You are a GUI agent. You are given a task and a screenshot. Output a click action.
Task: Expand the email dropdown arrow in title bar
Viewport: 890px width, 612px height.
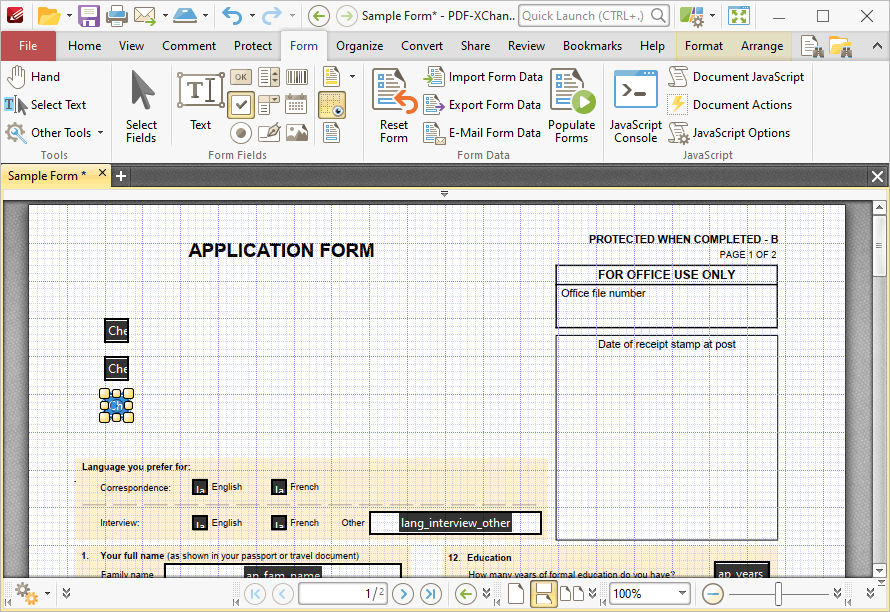click(165, 16)
